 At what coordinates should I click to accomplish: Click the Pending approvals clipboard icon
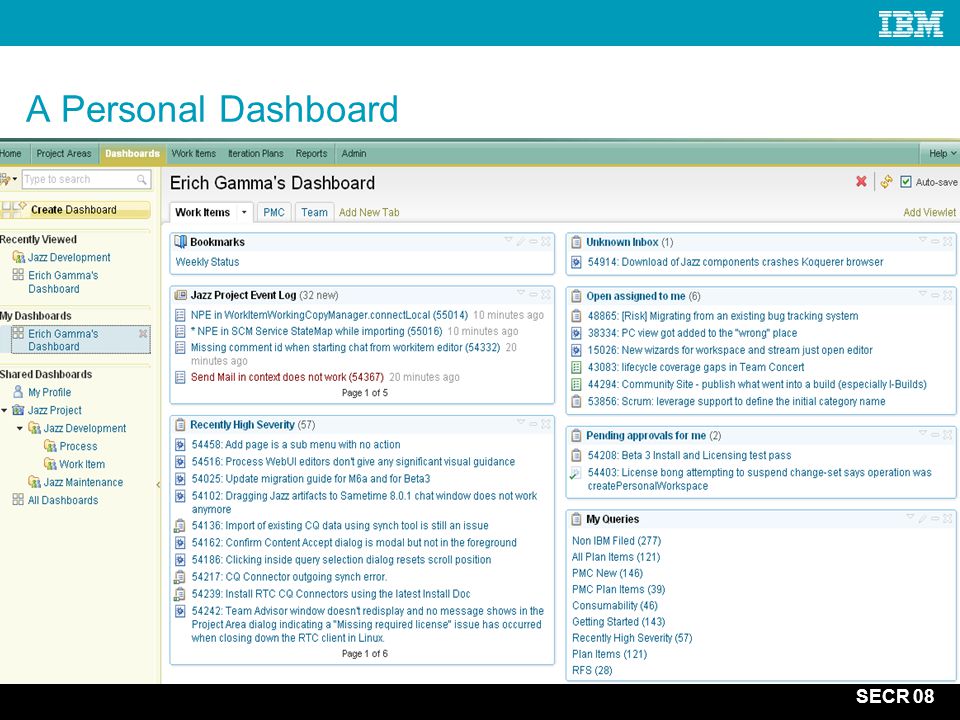576,436
